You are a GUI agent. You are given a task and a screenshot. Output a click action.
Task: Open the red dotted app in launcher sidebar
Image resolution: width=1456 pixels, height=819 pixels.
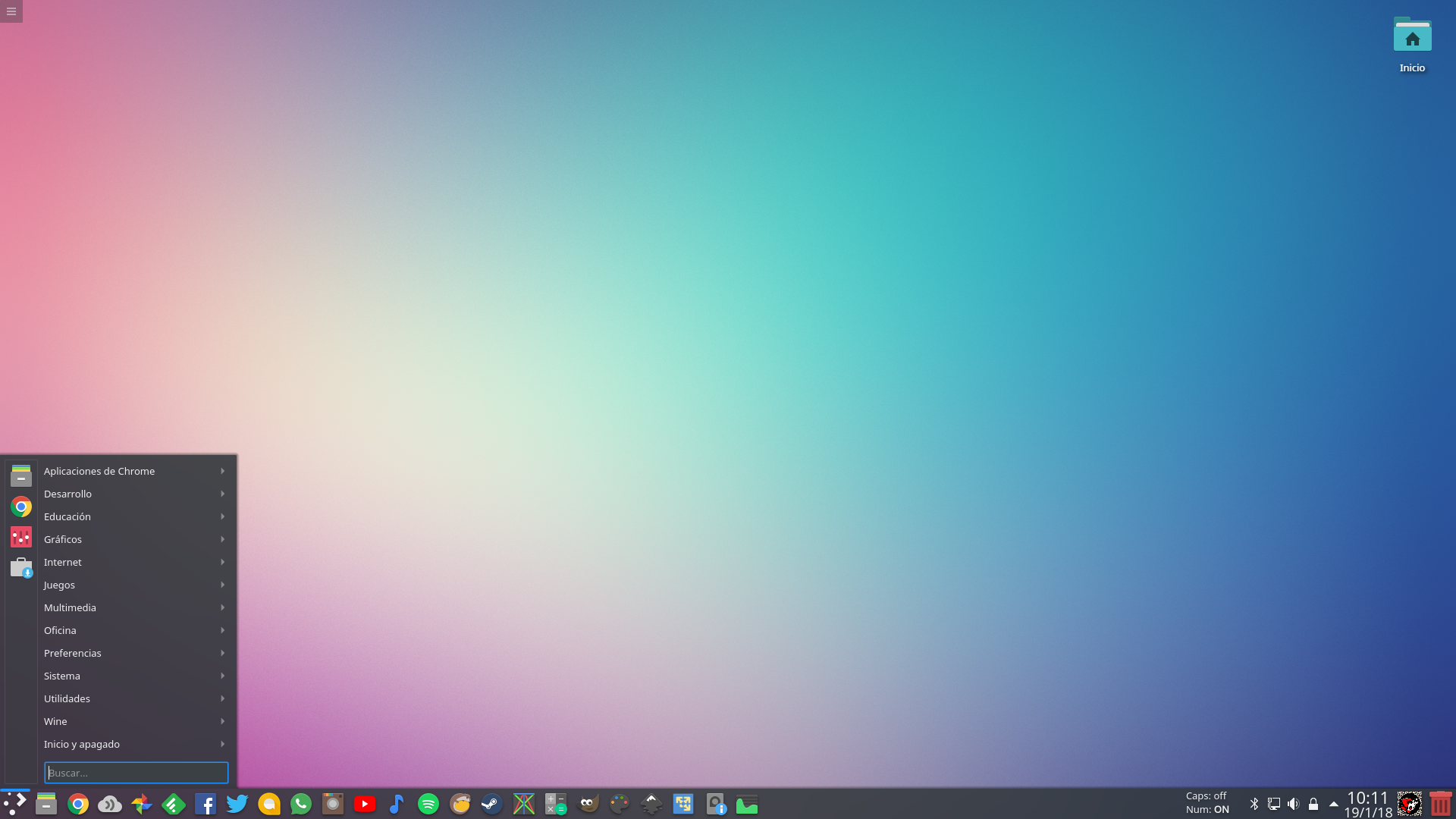pyautogui.click(x=21, y=537)
